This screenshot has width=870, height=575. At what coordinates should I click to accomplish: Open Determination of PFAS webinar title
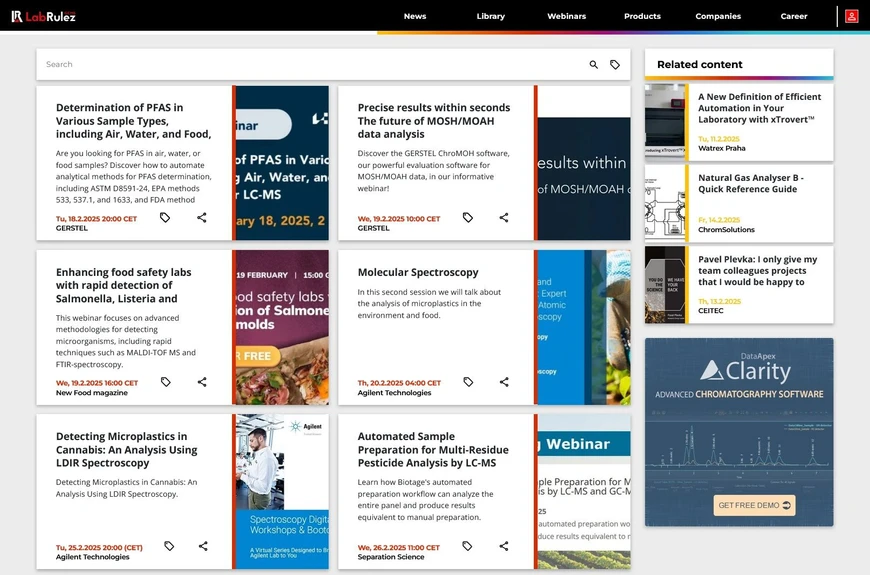click(x=134, y=121)
